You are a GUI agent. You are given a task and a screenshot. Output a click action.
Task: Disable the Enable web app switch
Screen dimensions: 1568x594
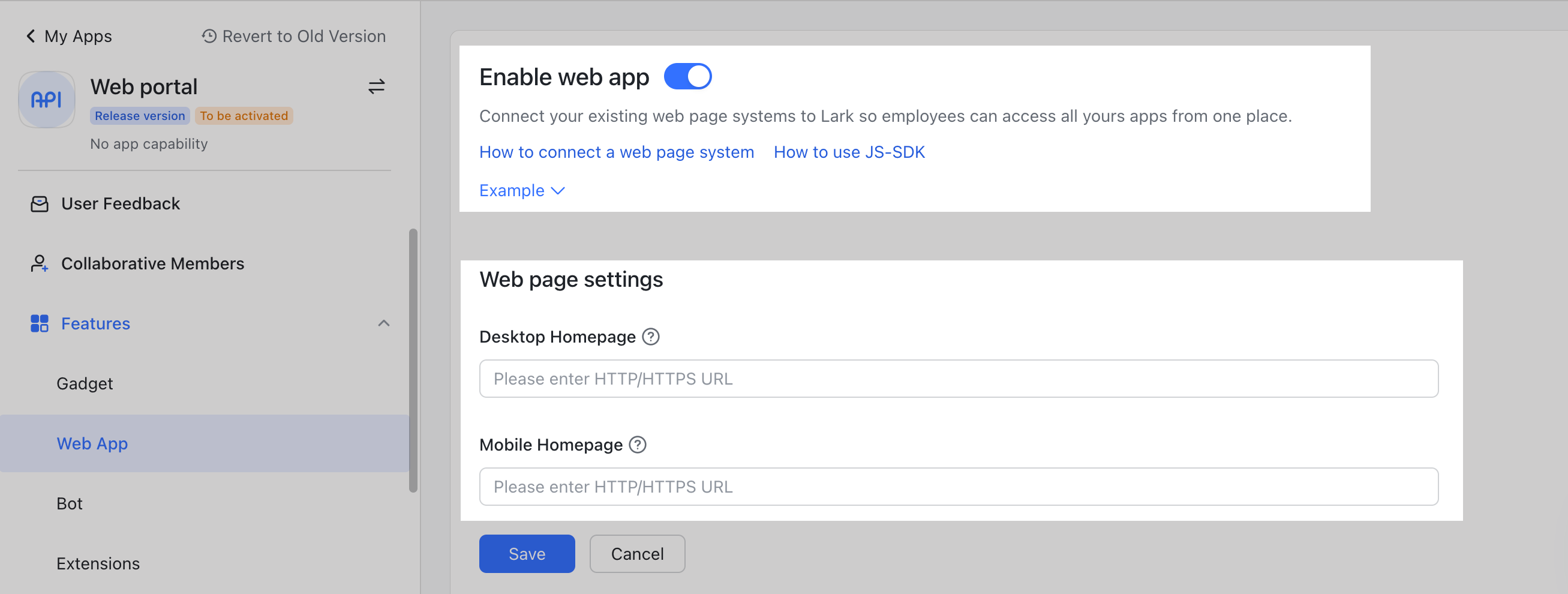(688, 76)
